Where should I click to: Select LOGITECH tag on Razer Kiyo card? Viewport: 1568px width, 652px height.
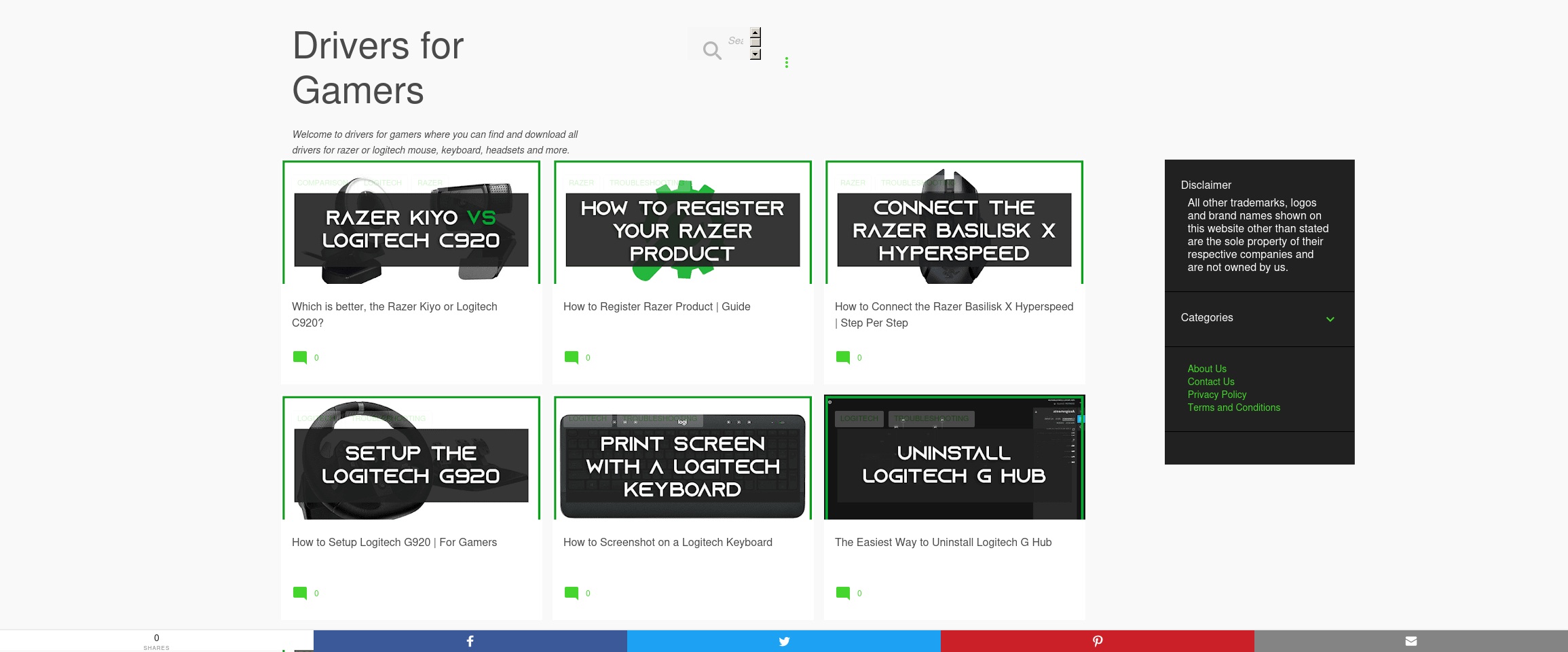383,183
